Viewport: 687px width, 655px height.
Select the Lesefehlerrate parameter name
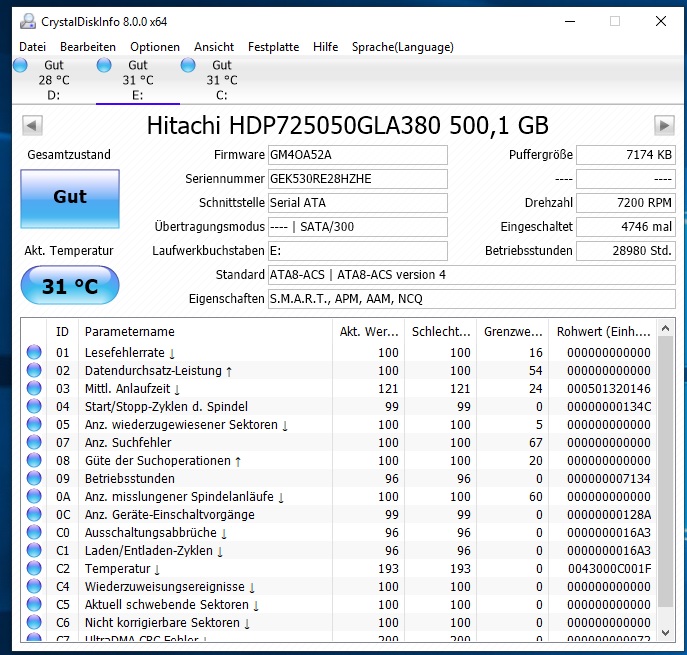point(130,353)
